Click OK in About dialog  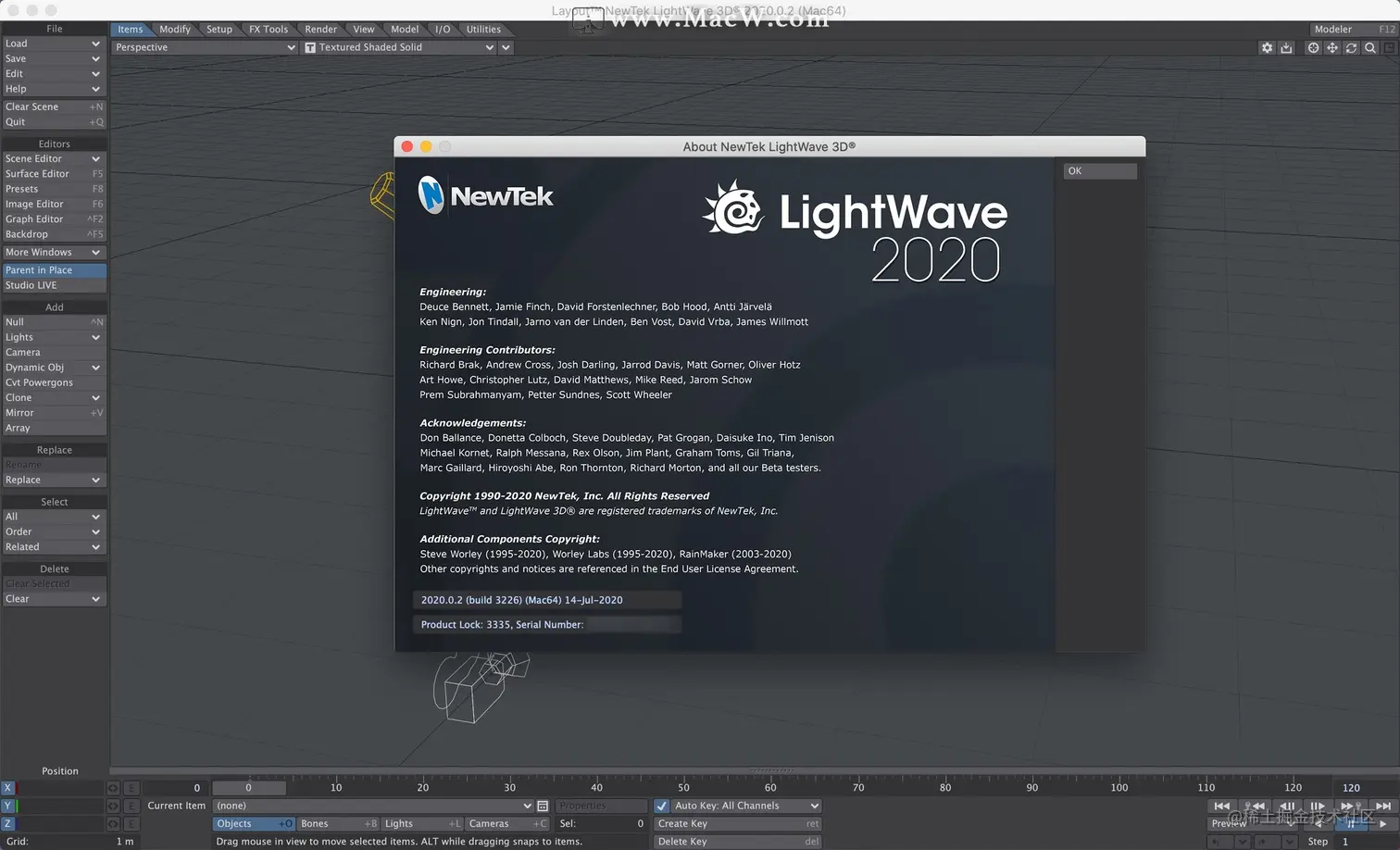point(1100,171)
